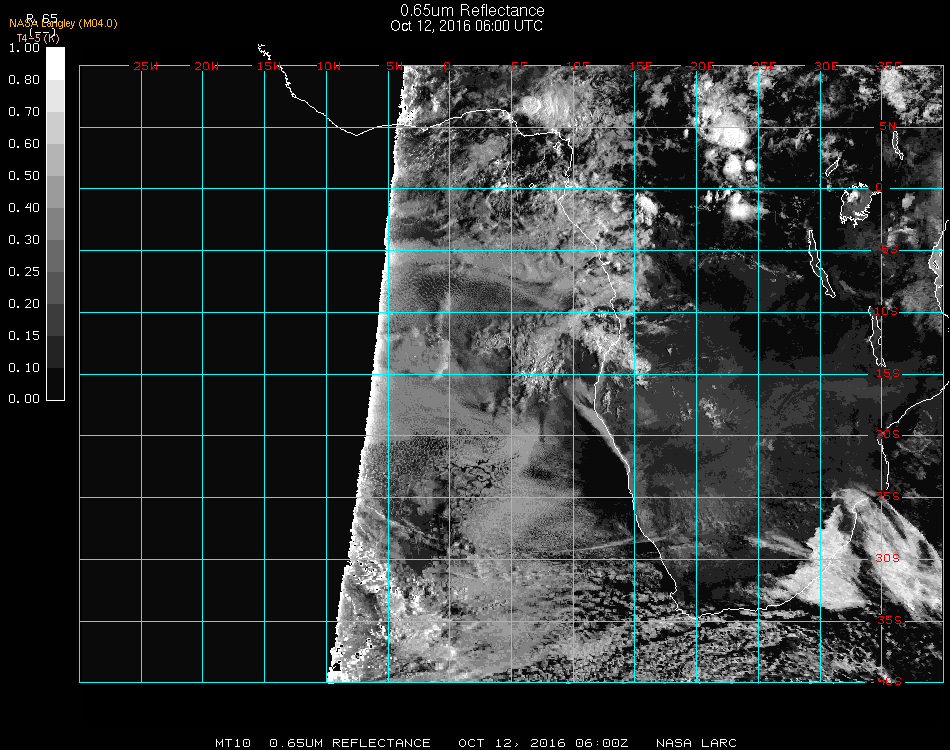Click the NASA Langley (M04.0) label
Screen dimensions: 950x750
tap(63, 23)
